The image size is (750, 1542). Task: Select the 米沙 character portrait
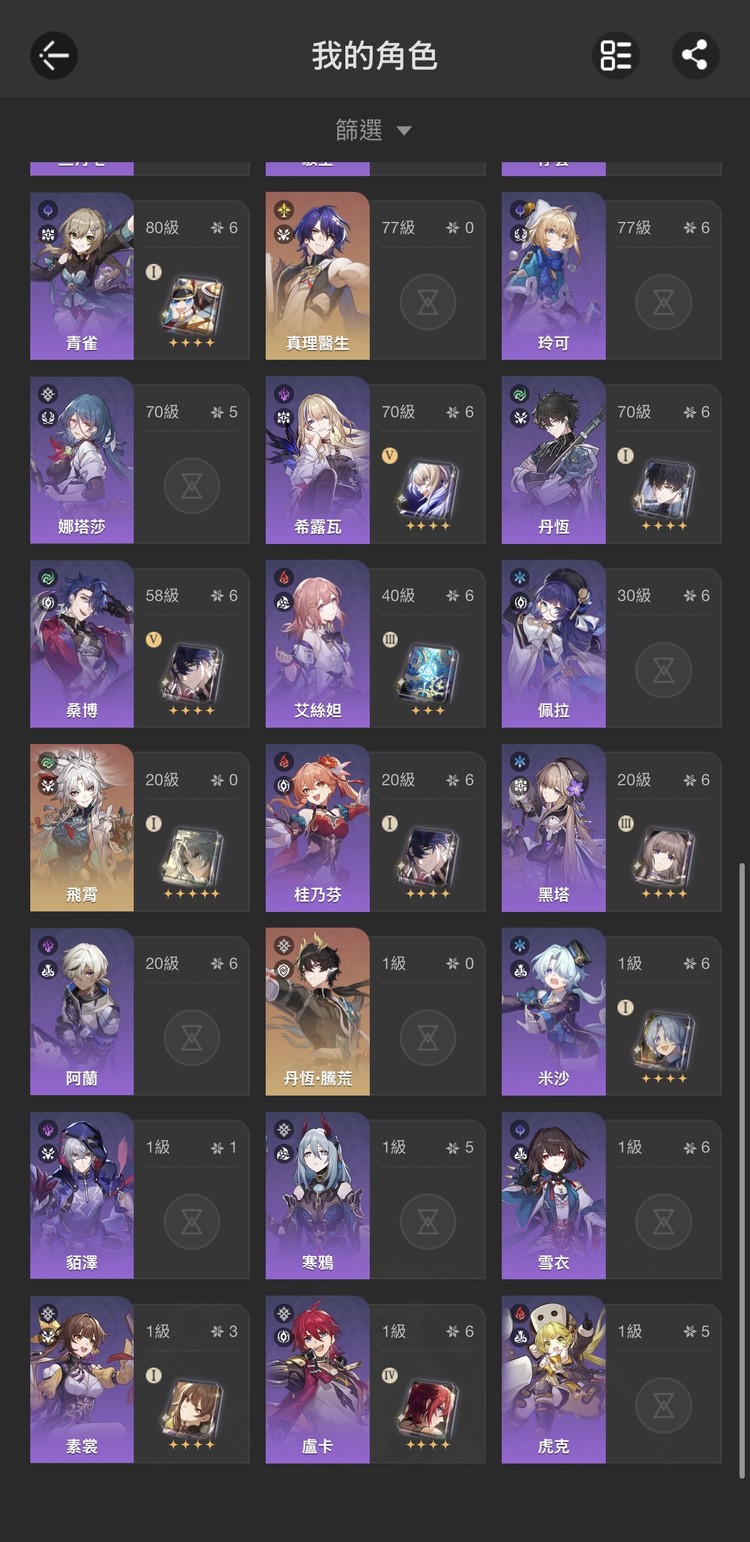point(553,1012)
